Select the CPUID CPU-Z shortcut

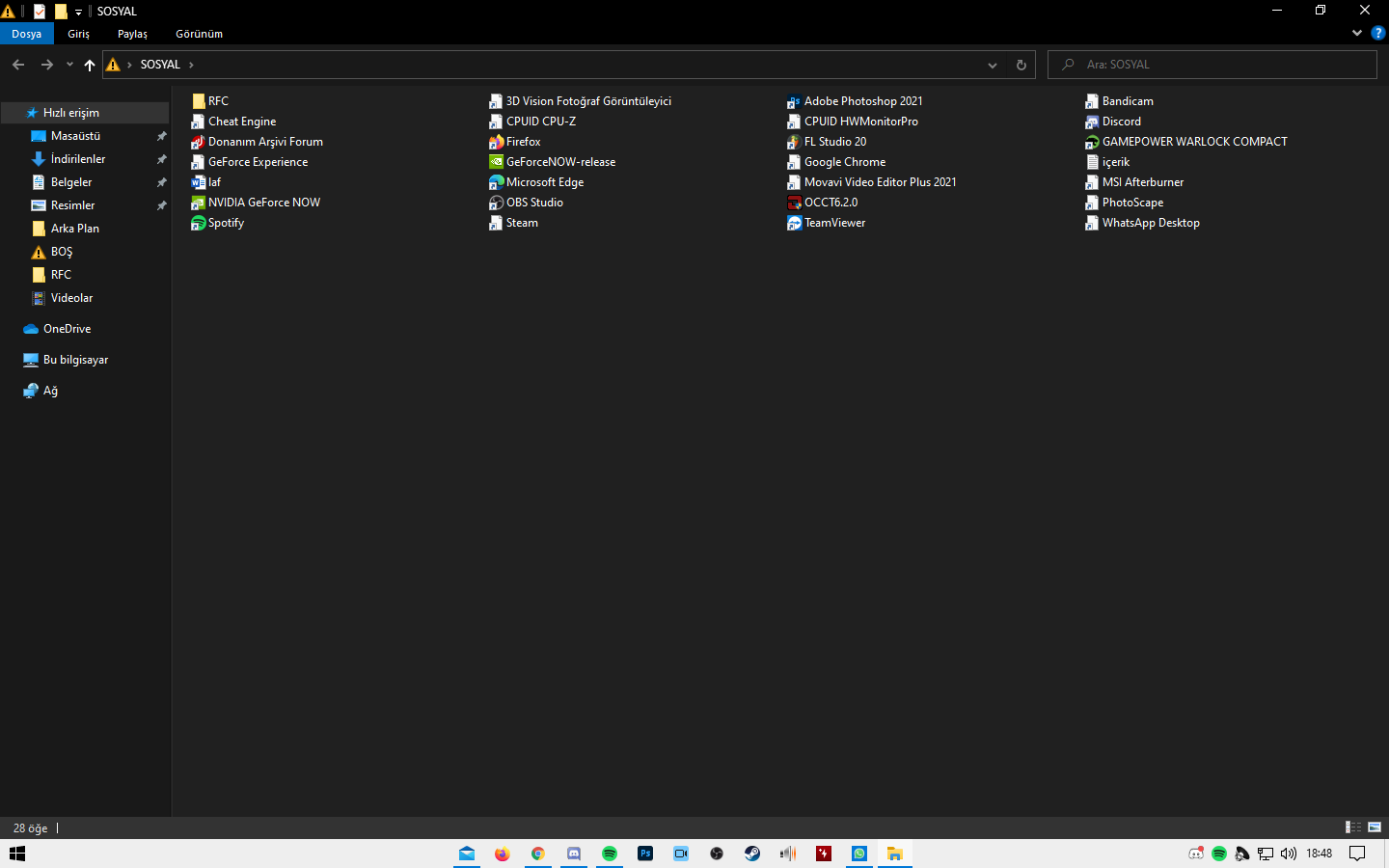532,122
